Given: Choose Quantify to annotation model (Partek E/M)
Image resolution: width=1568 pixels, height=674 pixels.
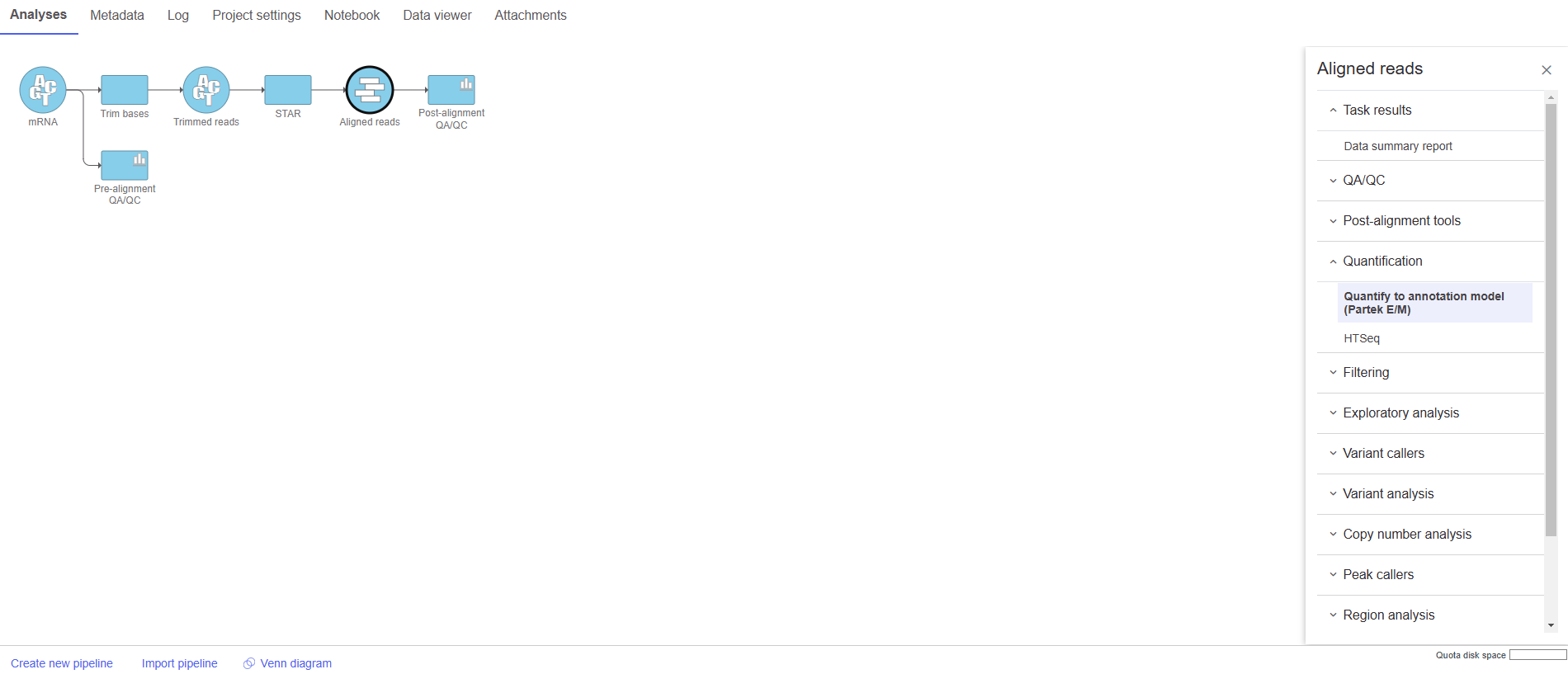Looking at the screenshot, I should click(x=1424, y=303).
